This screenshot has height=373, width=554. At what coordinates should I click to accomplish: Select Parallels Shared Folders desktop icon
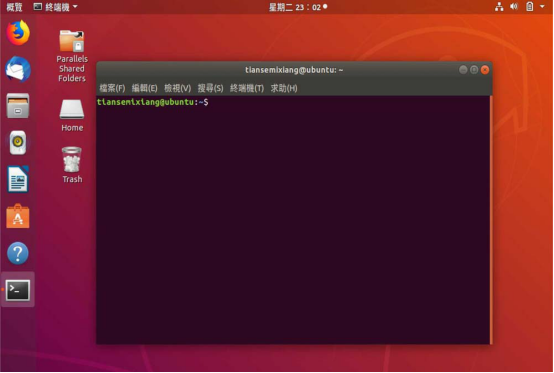click(x=72, y=56)
